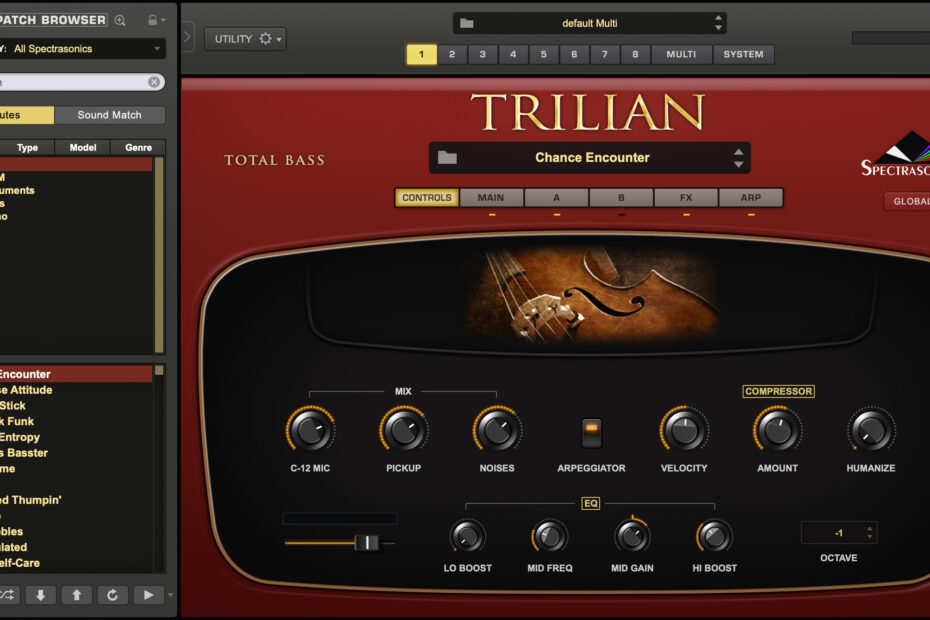Click the Utility gear icon
Image resolution: width=930 pixels, height=620 pixels.
tap(265, 39)
